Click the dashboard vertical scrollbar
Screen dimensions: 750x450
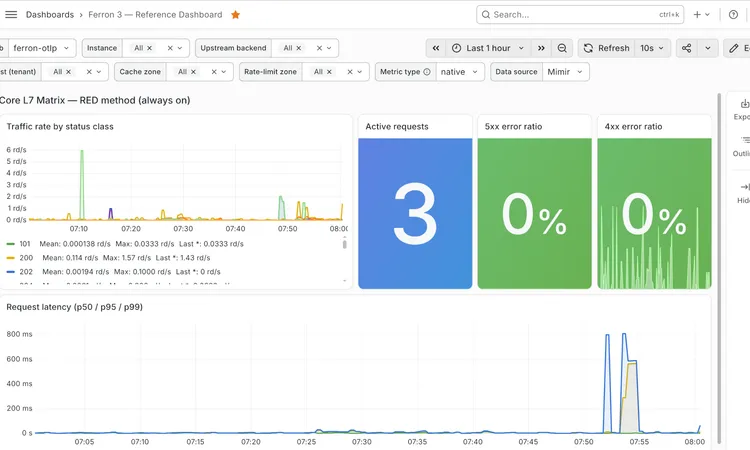(718, 268)
